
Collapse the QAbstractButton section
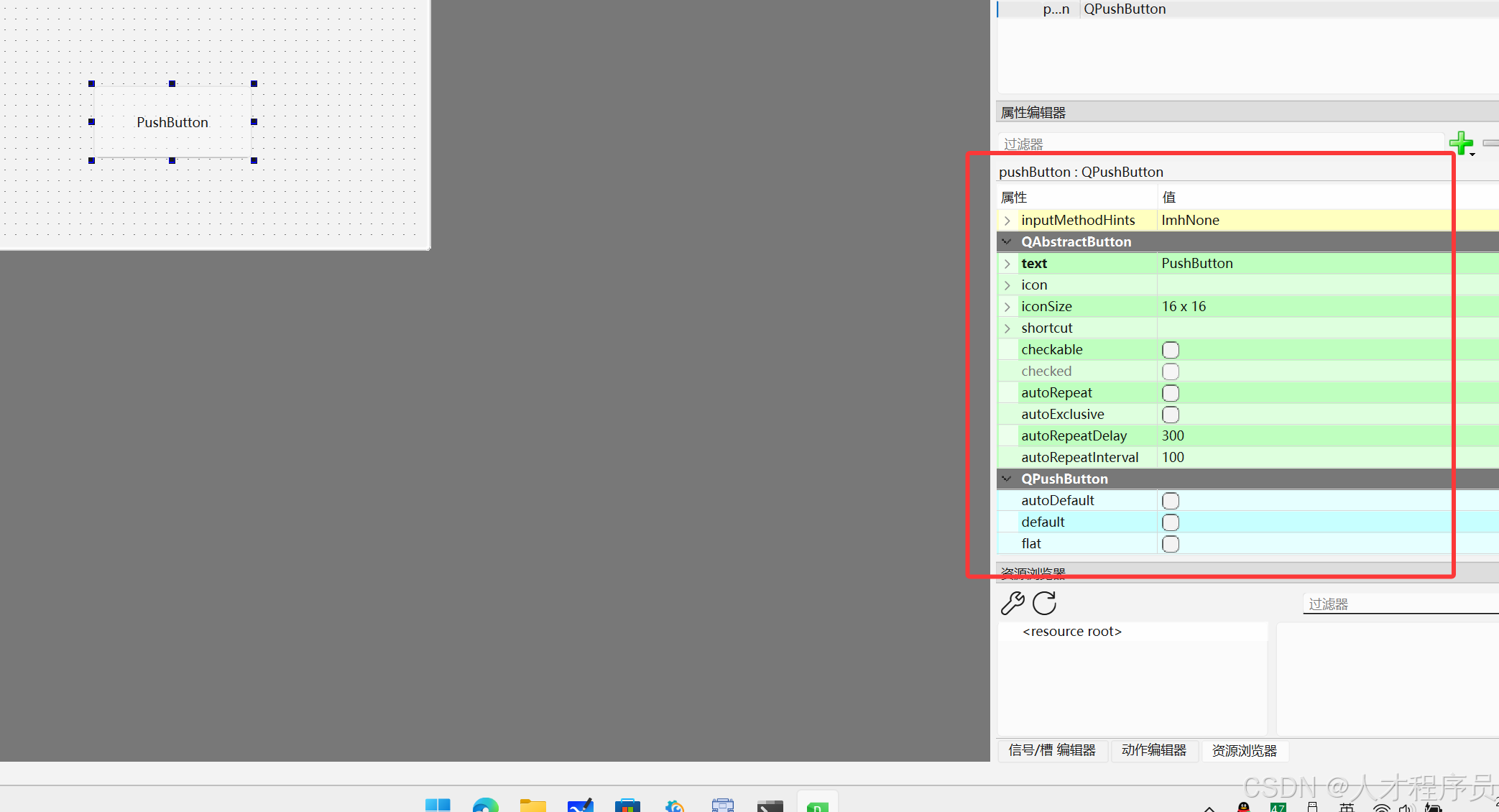click(x=1007, y=241)
